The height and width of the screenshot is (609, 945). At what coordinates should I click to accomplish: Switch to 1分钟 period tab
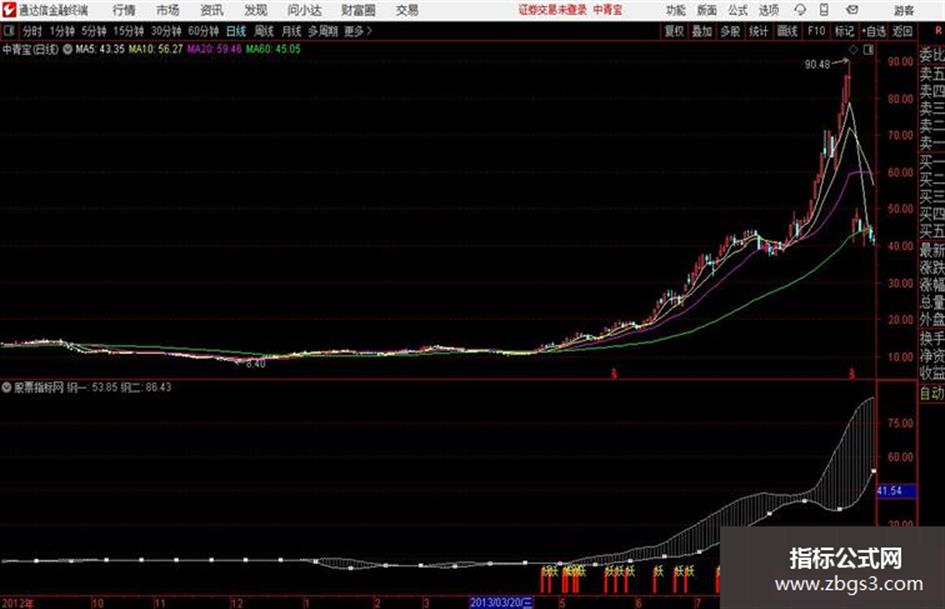click(62, 31)
